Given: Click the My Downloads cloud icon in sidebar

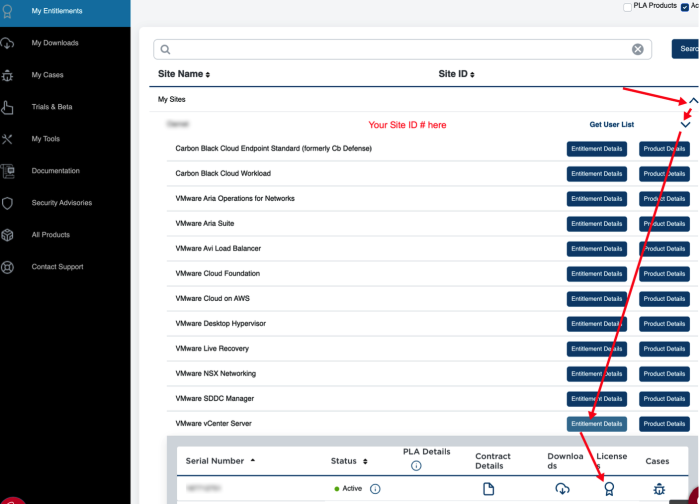Looking at the screenshot, I should 7,43.
